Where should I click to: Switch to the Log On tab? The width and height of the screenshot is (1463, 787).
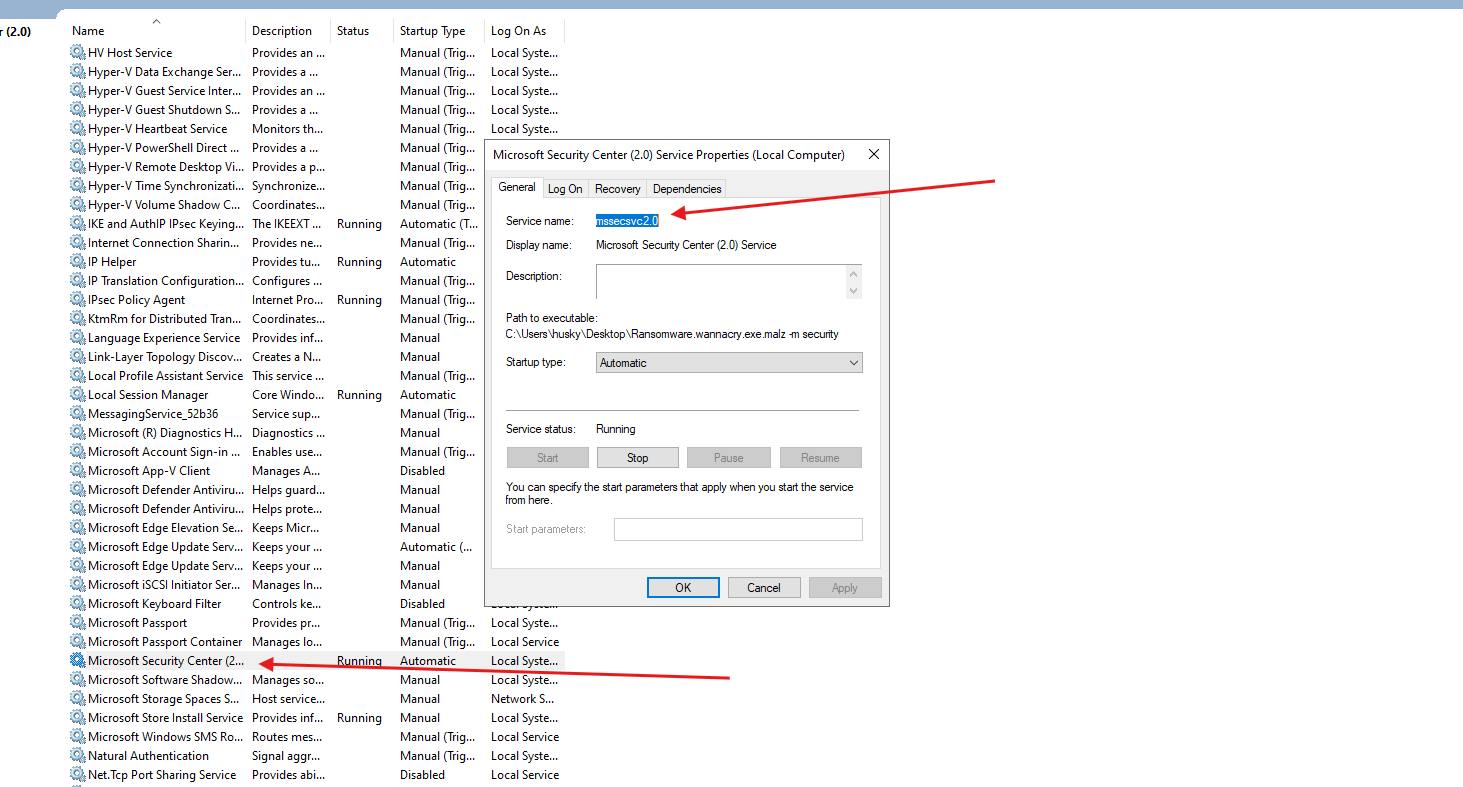tap(565, 189)
